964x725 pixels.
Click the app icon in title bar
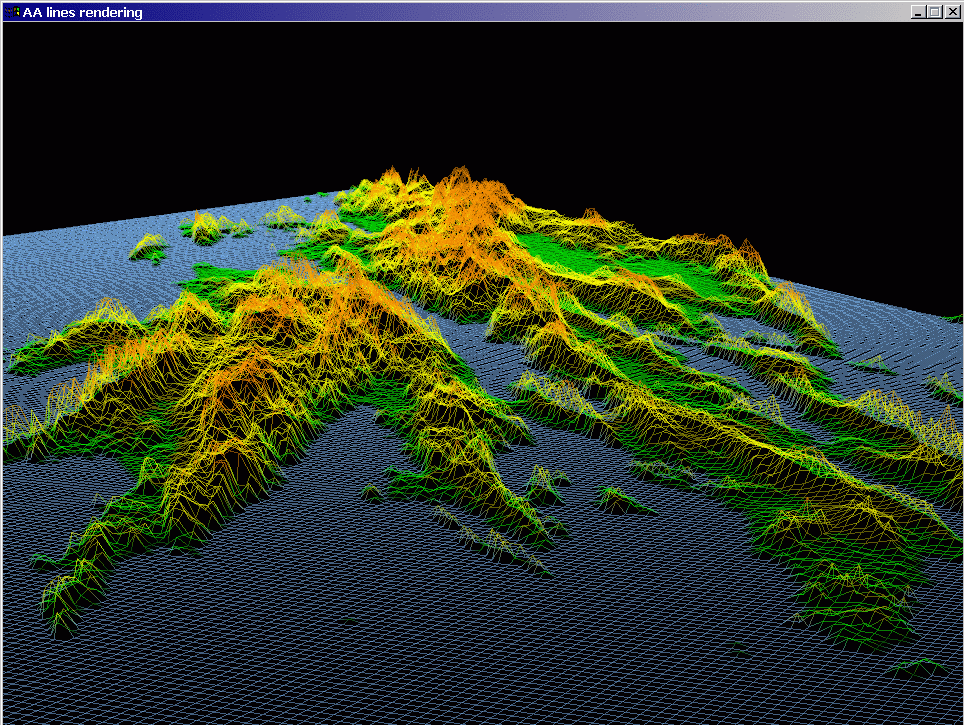pos(12,12)
